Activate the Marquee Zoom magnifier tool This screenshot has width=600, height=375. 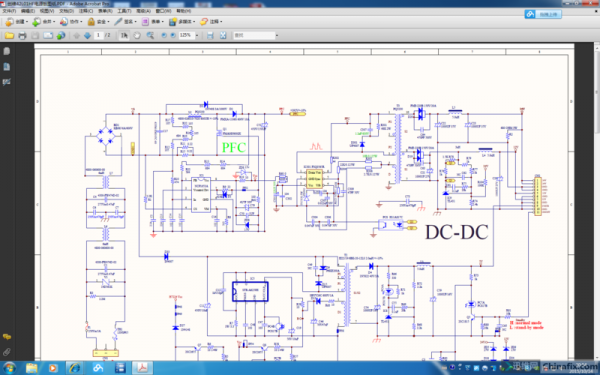(150, 36)
